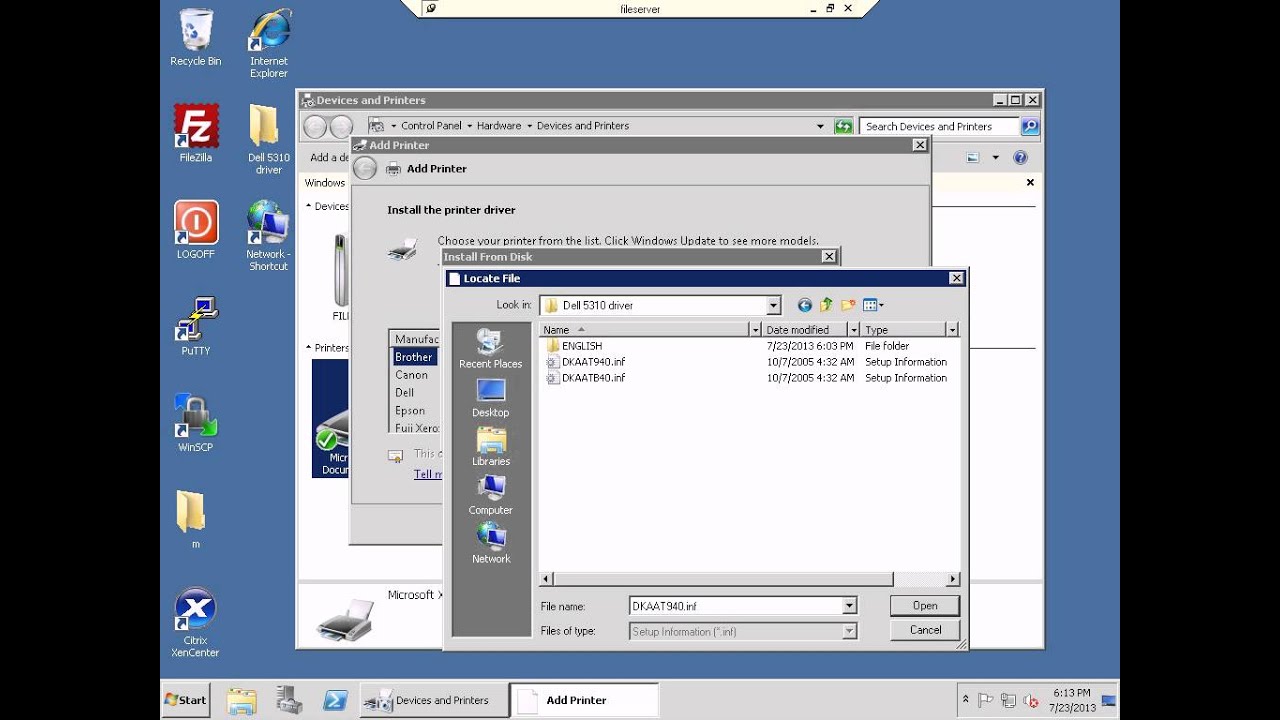
Task: Click the Devices and Printers change view icon
Action: tap(972, 158)
